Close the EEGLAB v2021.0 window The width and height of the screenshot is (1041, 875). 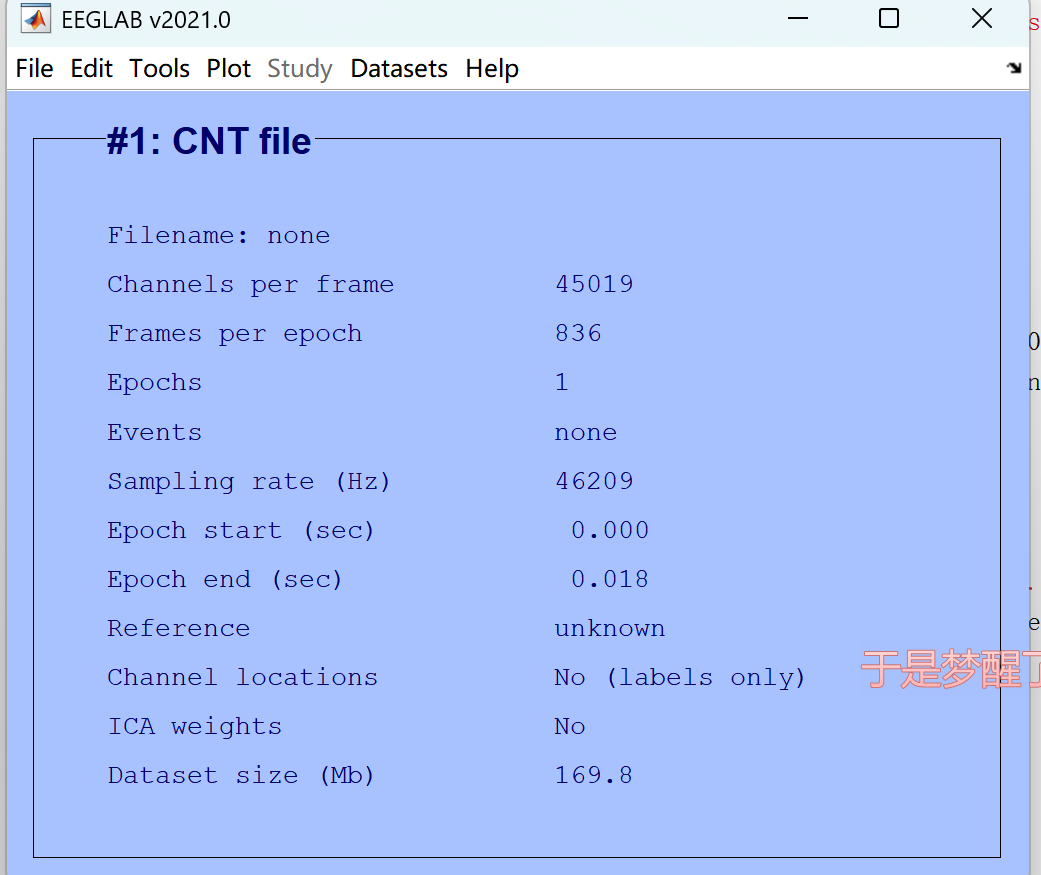[982, 18]
